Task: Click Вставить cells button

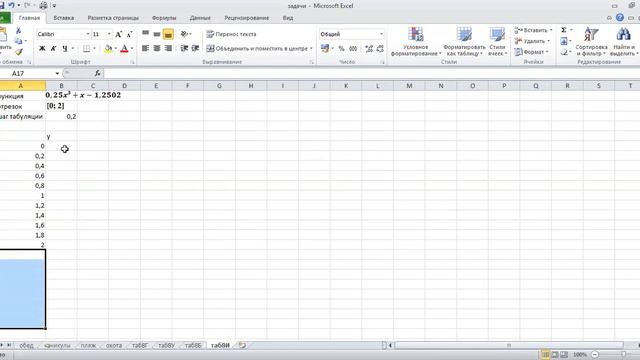Action: point(533,31)
